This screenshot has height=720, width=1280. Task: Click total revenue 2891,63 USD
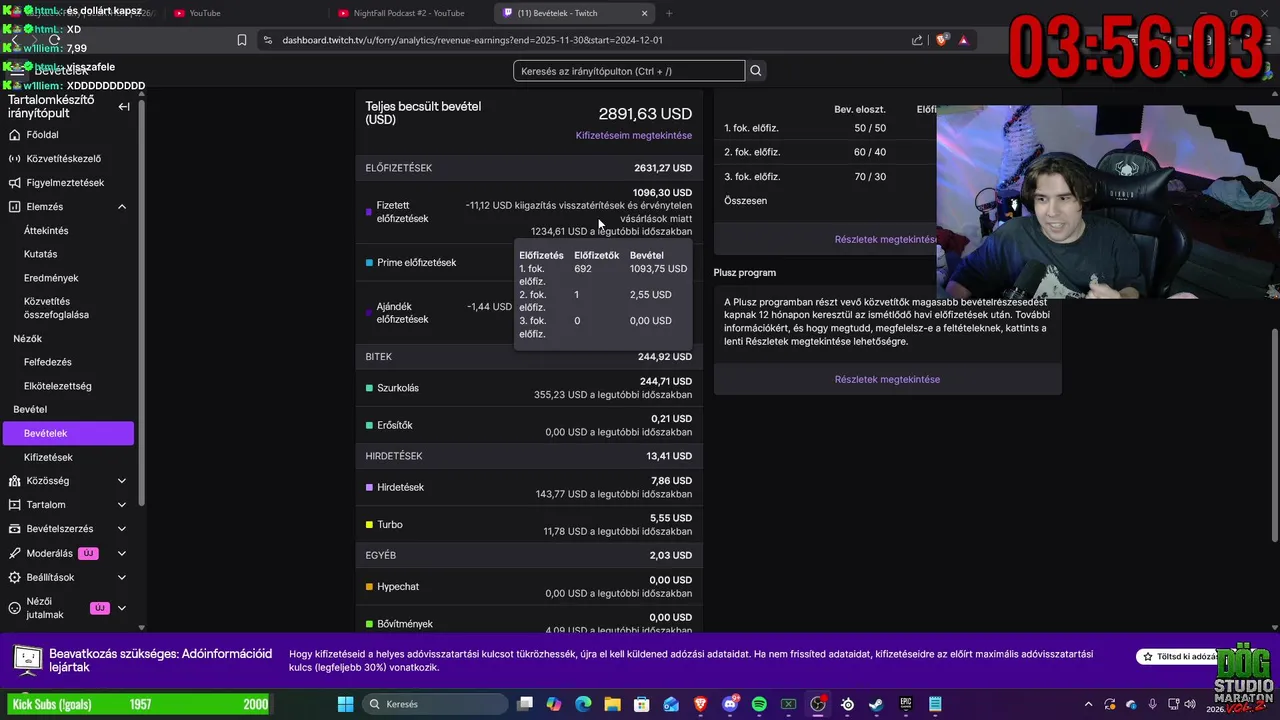point(645,114)
